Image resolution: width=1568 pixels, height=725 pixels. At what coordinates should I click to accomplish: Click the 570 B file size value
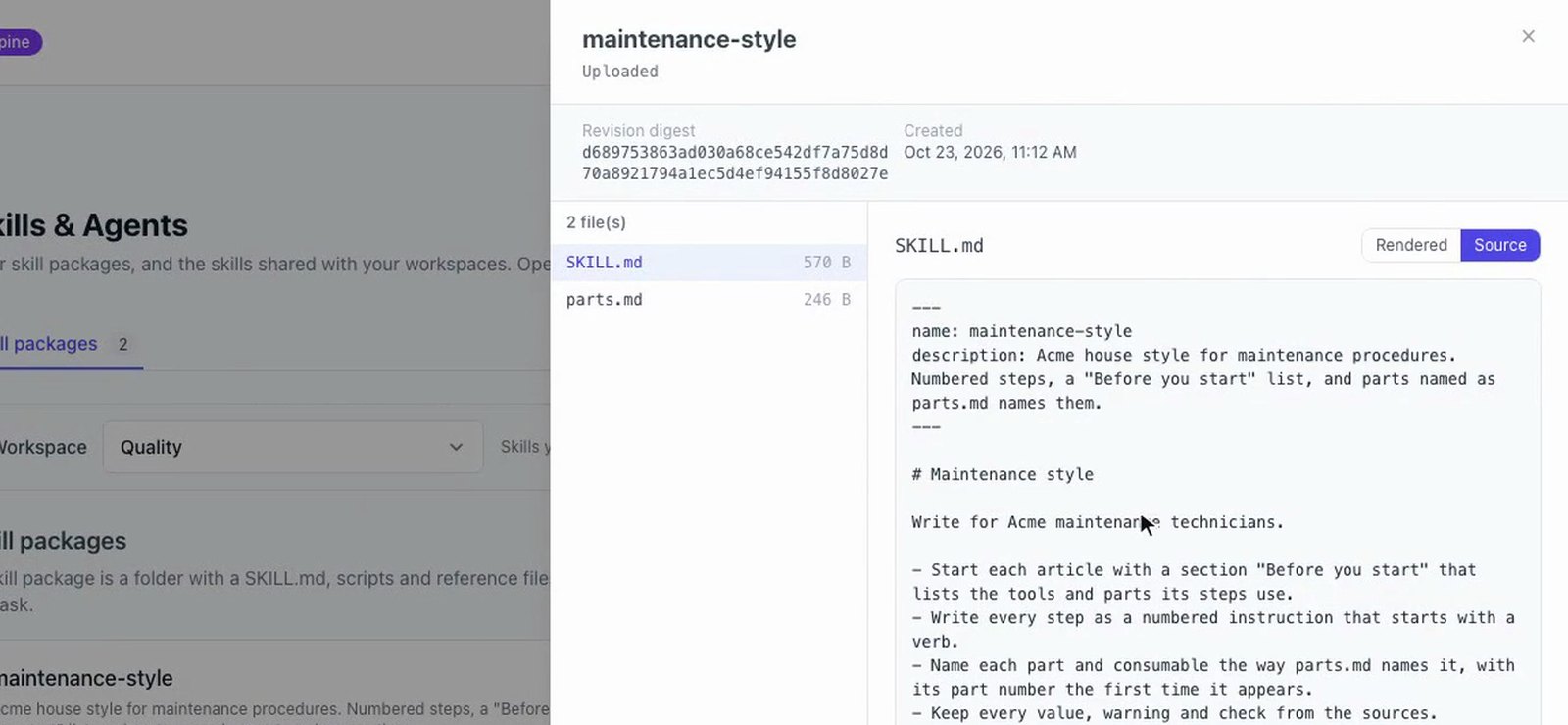(x=827, y=263)
